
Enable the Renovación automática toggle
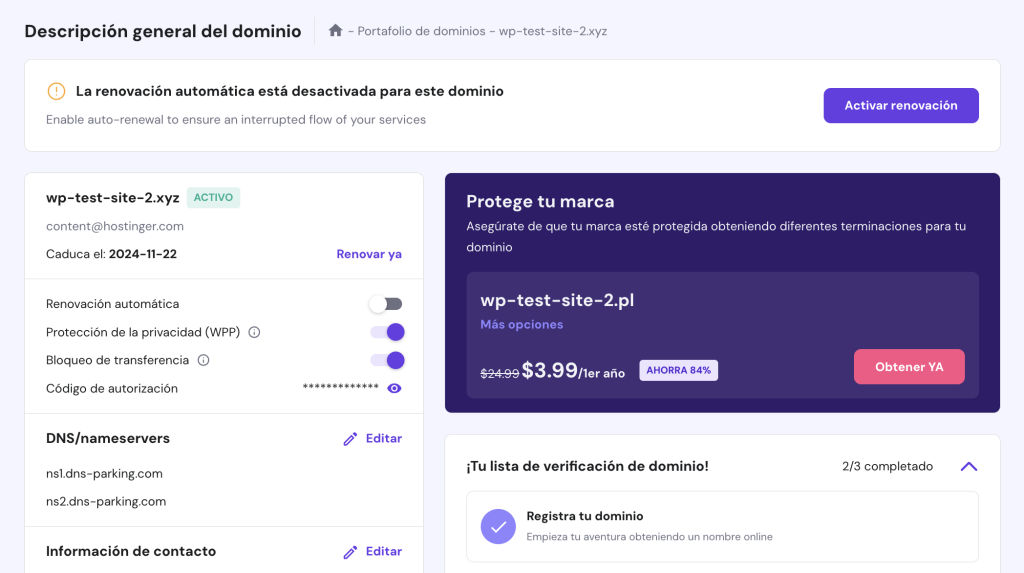pyautogui.click(x=386, y=304)
